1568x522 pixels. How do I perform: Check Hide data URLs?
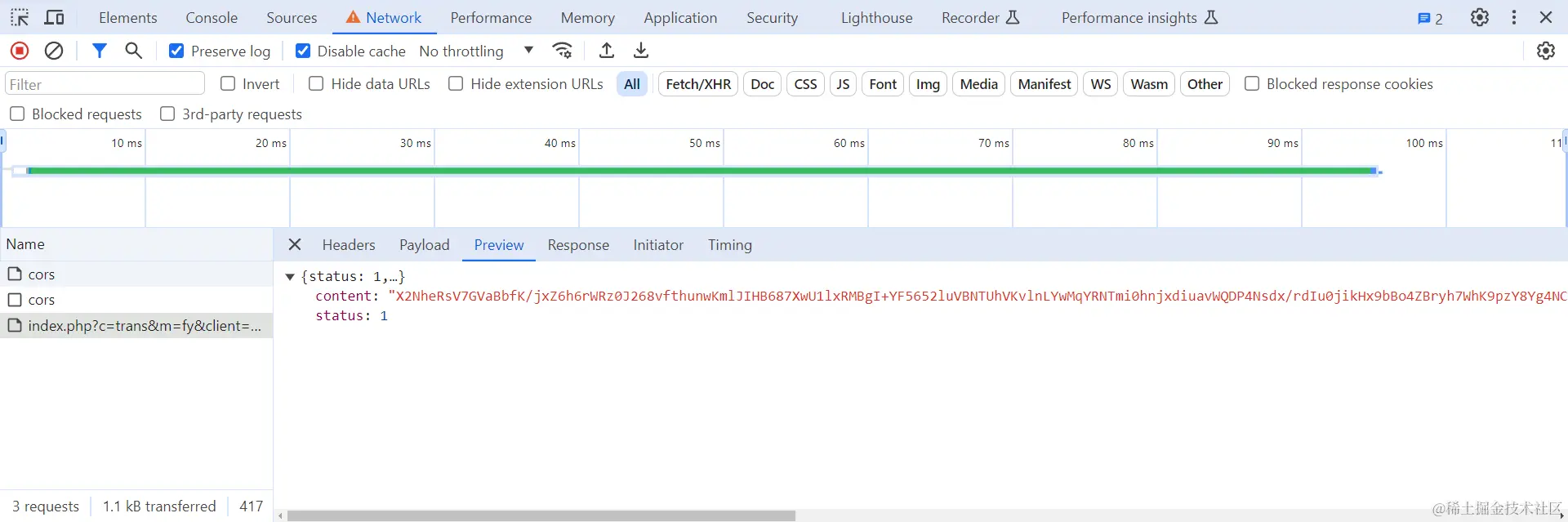(316, 83)
